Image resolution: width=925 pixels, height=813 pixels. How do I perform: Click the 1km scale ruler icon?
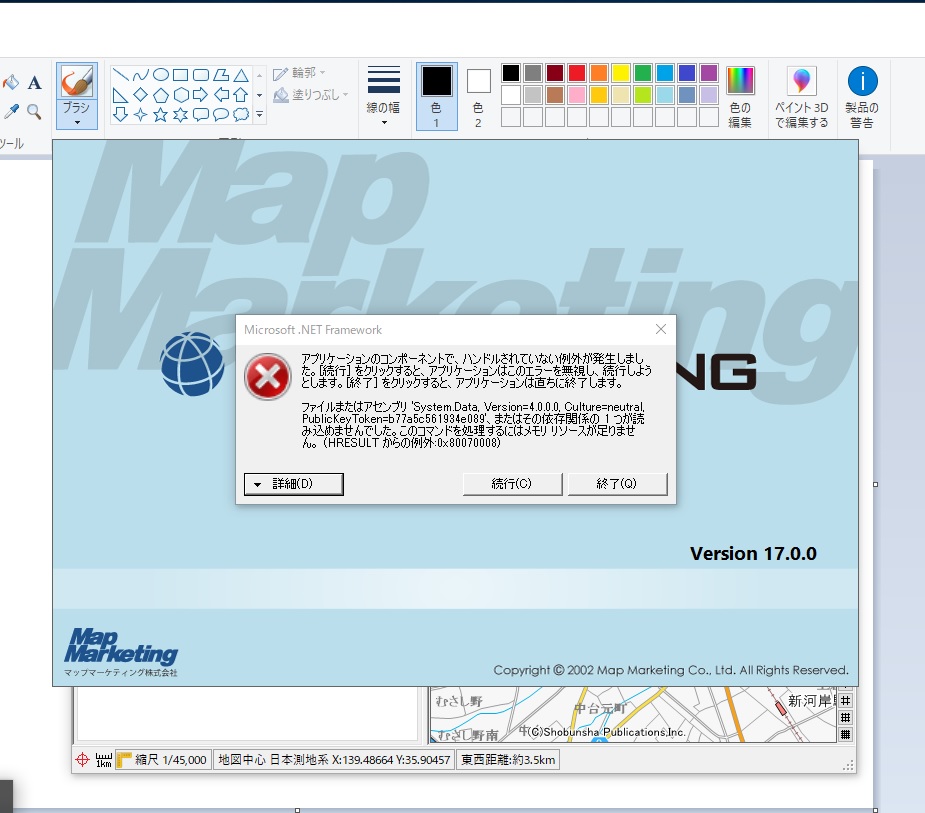click(x=104, y=760)
